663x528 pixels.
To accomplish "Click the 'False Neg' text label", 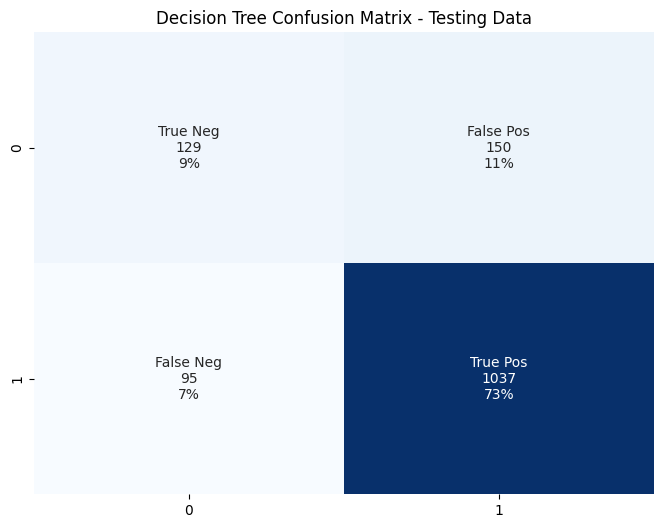I will point(188,362).
